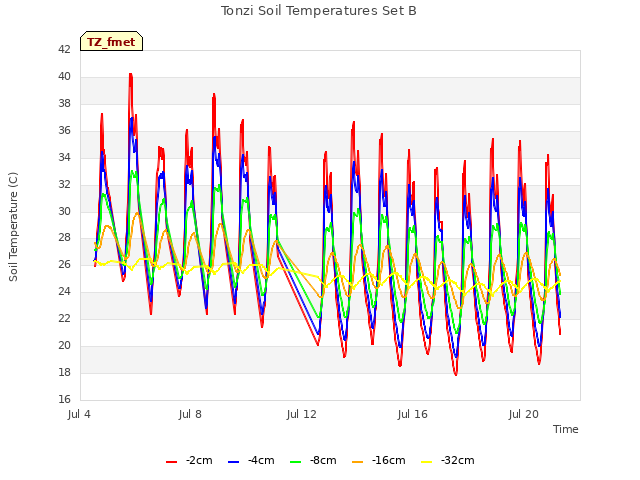Image resolution: width=640 pixels, height=480 pixels.
Task: Click the orange -16cm legend swatch
Action: click(358, 462)
